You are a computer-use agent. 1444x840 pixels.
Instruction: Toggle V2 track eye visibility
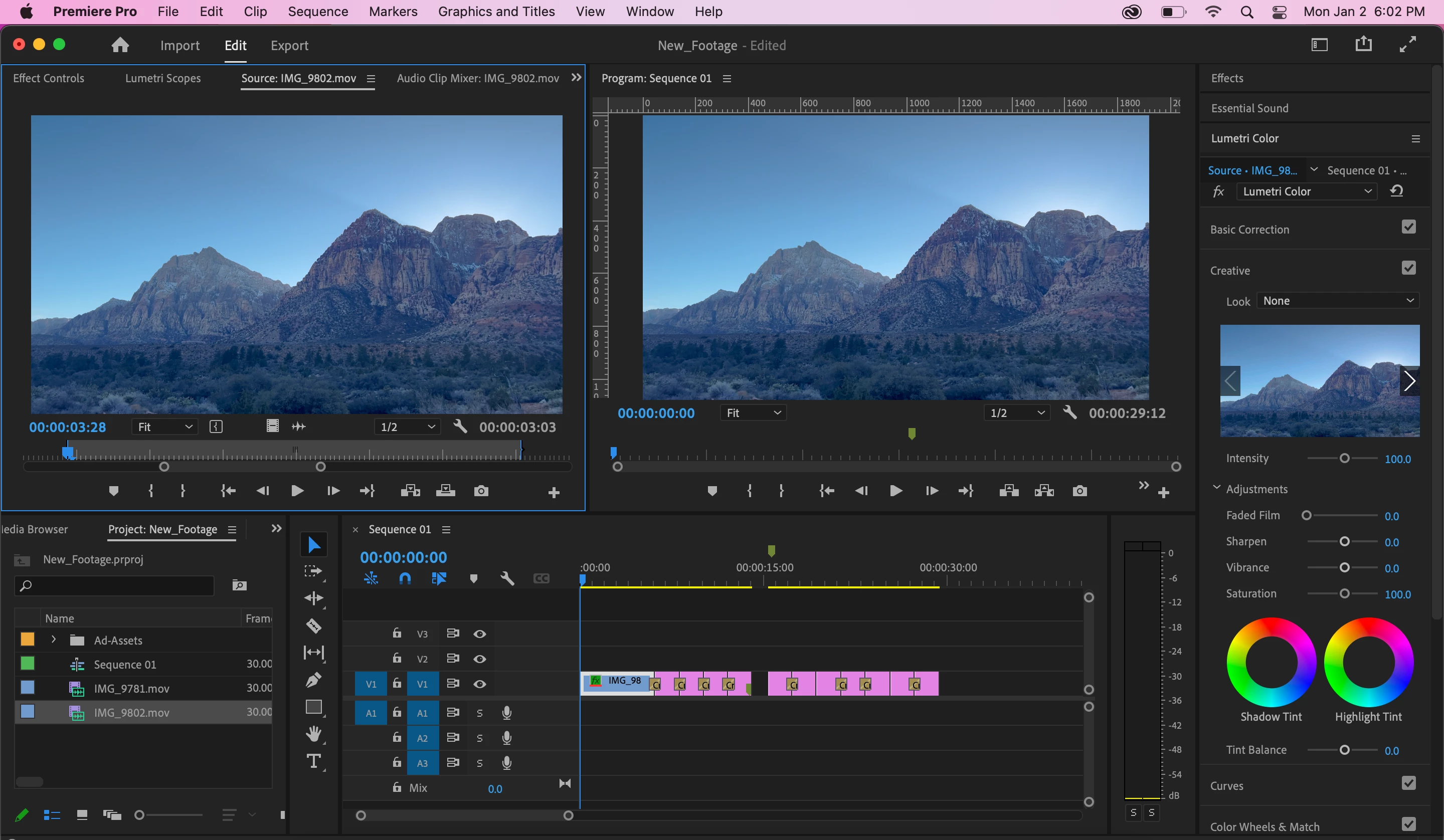pos(480,659)
